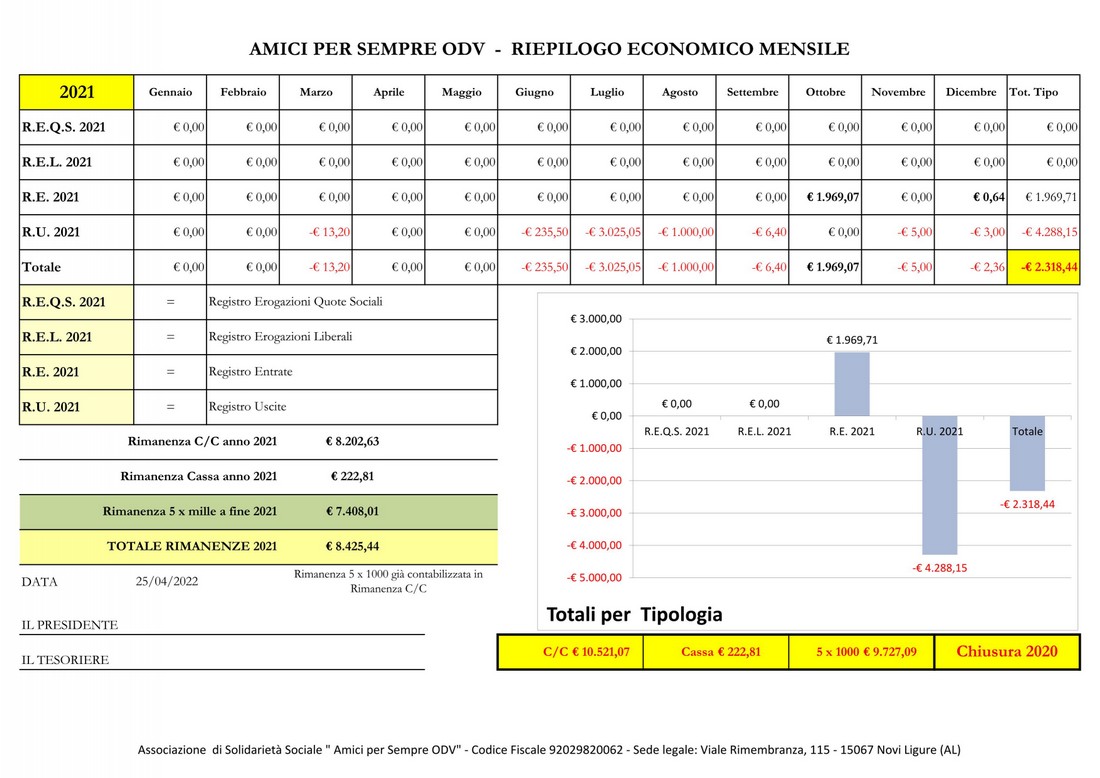This screenshot has height=778, width=1100.
Task: Select the Settembre column header
Action: click(753, 92)
